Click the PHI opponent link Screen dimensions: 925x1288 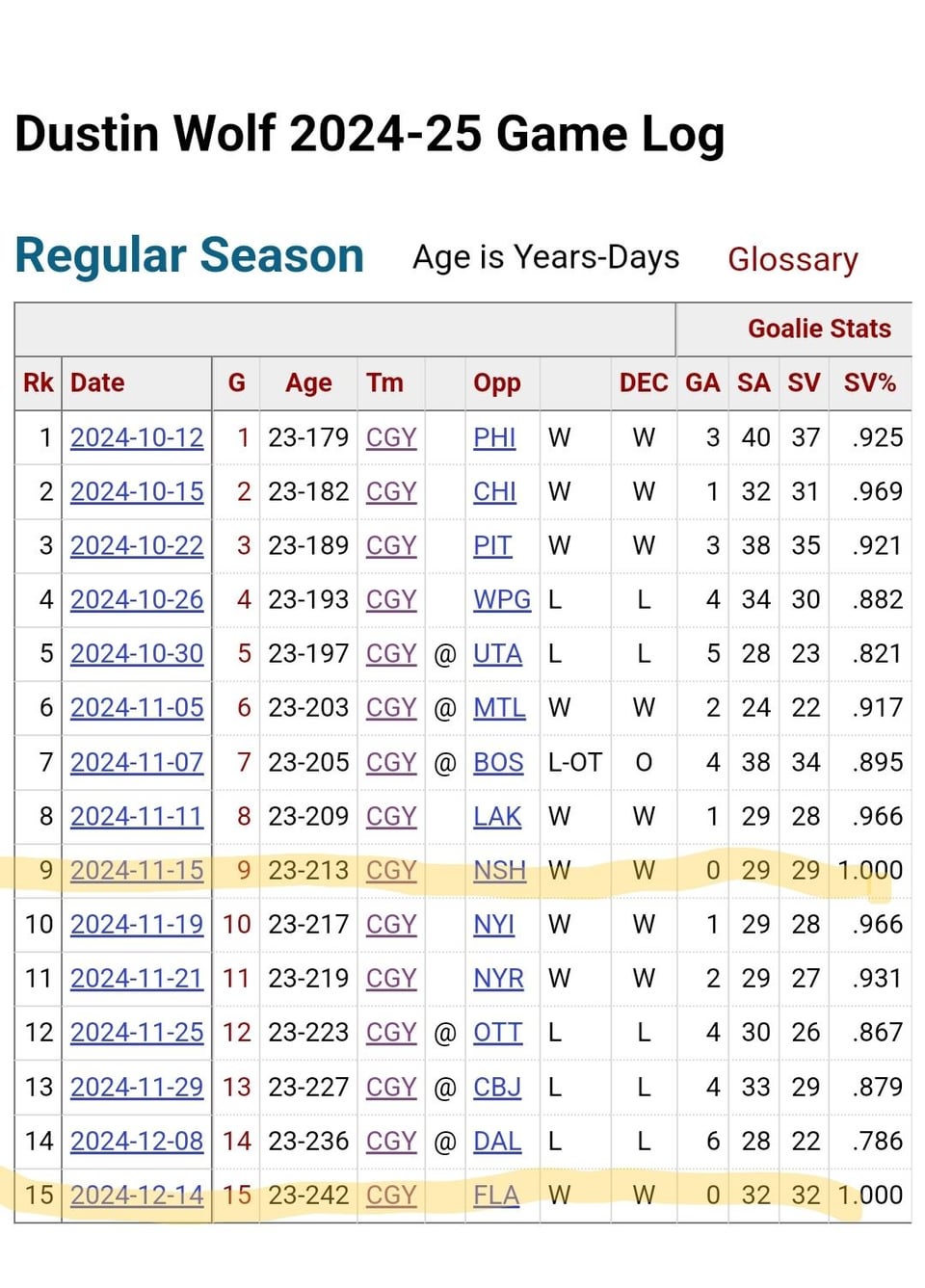pyautogui.click(x=494, y=437)
